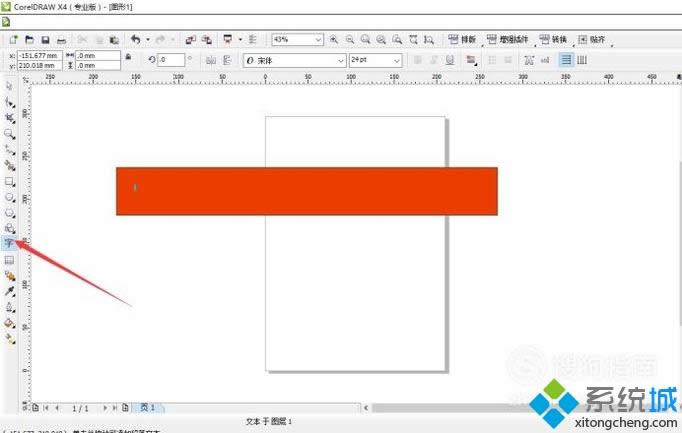The image size is (682, 433).
Task: Add a page after page 1
Action: point(125,408)
